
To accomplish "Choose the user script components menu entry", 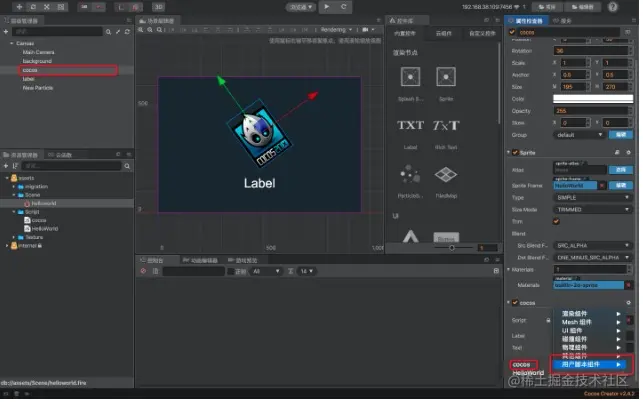I will 588,364.
